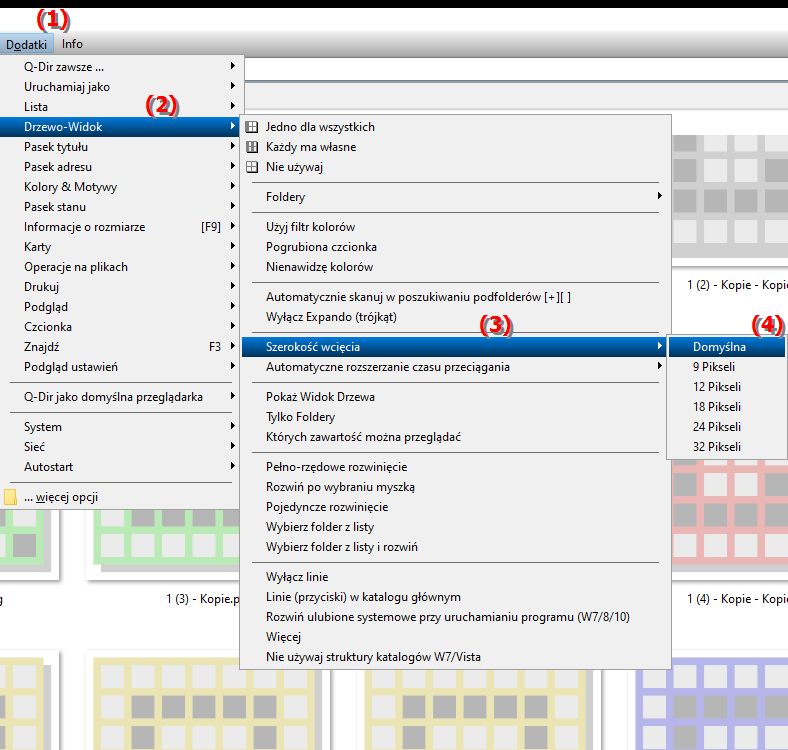This screenshot has height=750, width=788.
Task: Open the 'Drukuj' submenu
Action: click(x=121, y=287)
